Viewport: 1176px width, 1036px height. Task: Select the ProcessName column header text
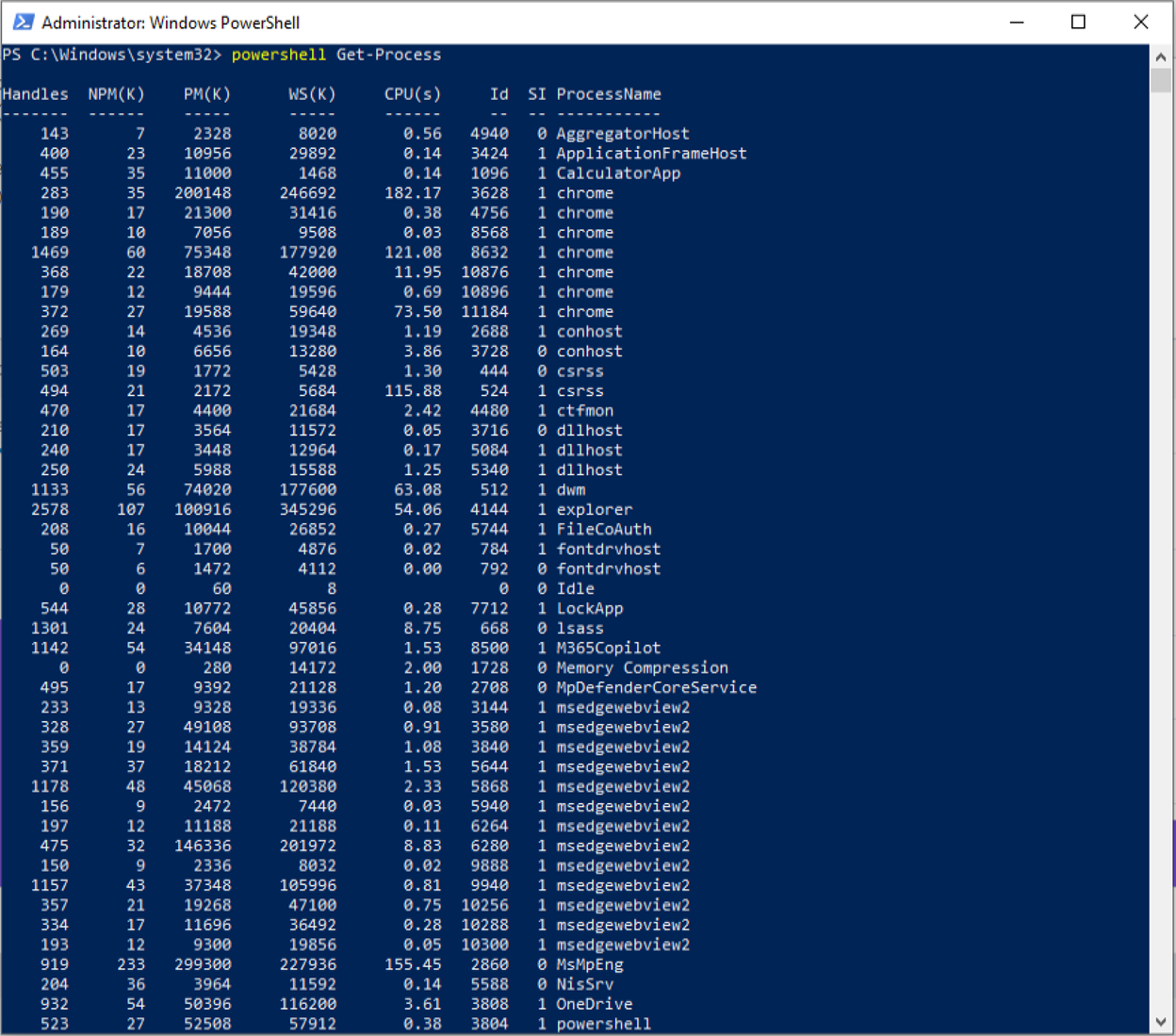coord(608,93)
